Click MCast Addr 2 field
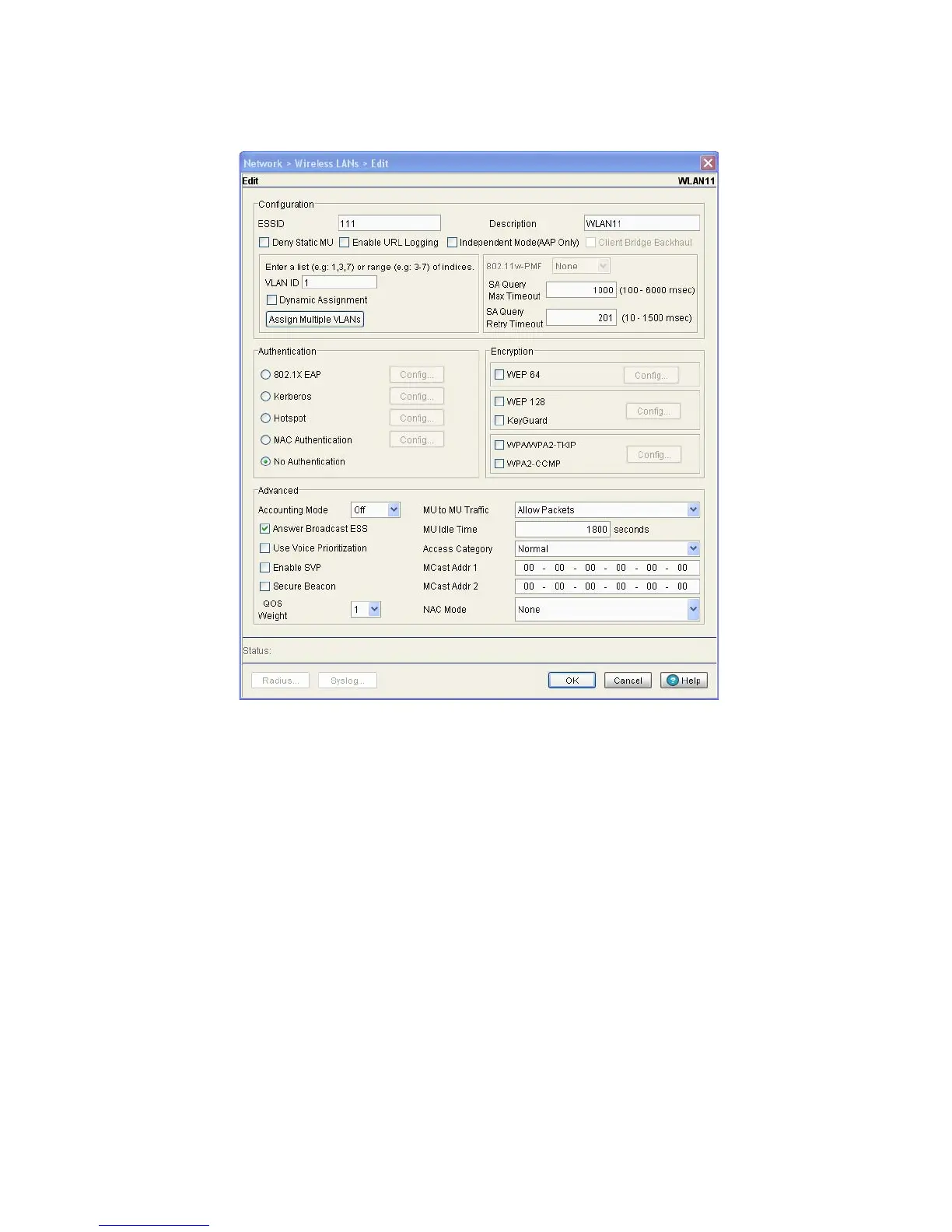952x1232 pixels. pyautogui.click(x=607, y=586)
